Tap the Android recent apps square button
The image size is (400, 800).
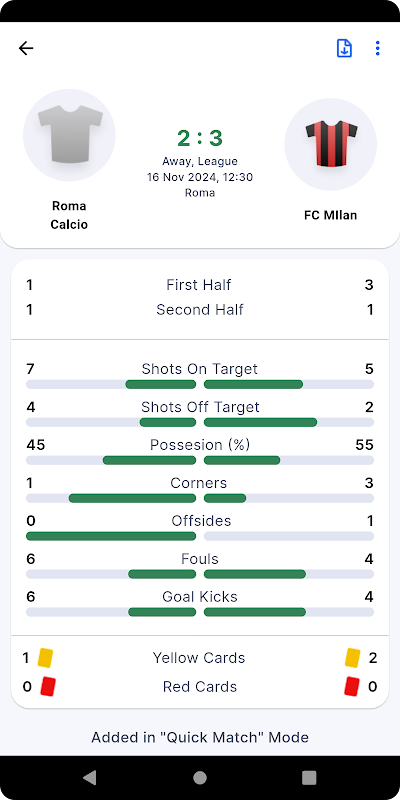point(309,778)
